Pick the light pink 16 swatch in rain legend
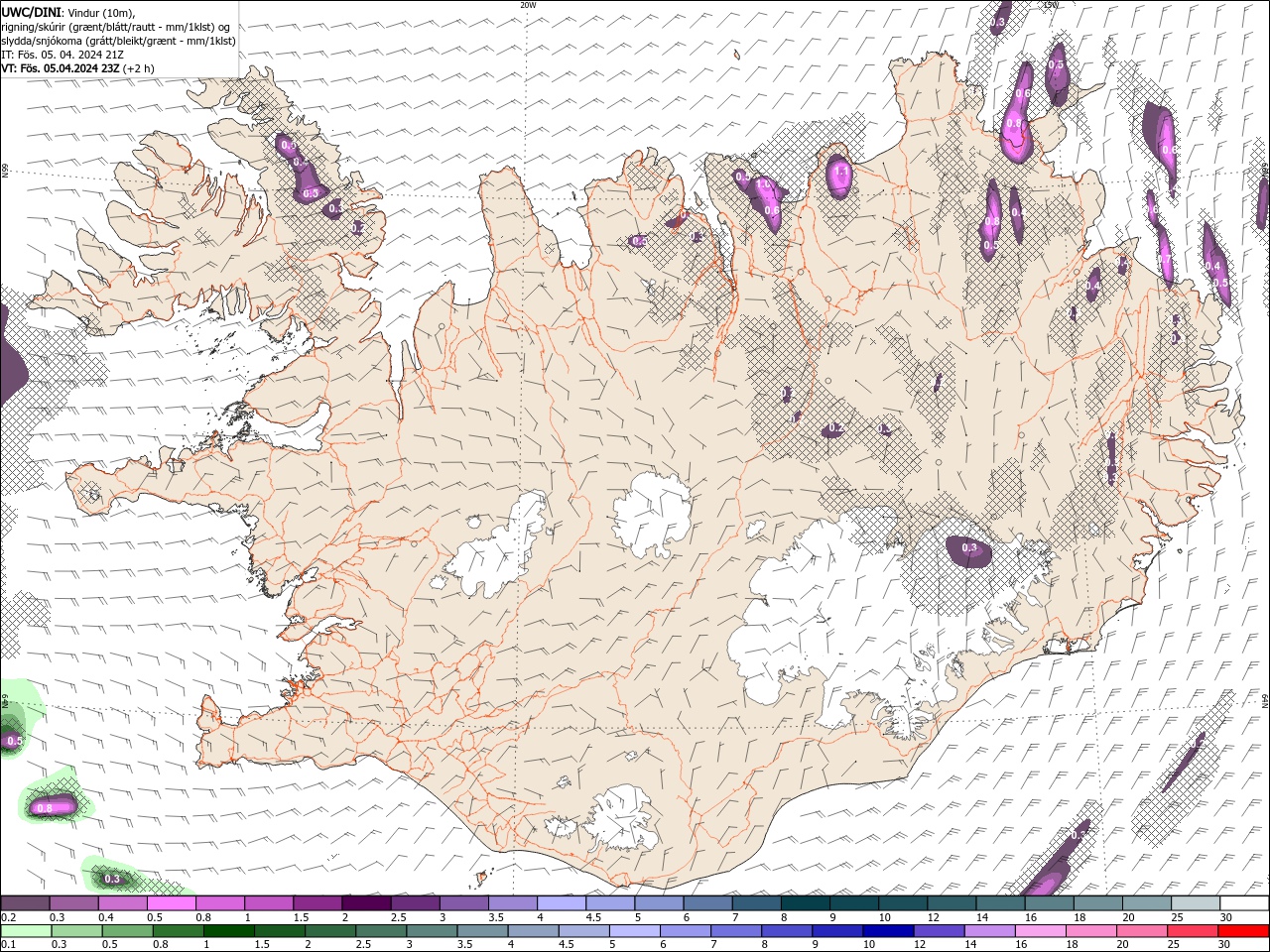The height and width of the screenshot is (952, 1270). 1041,931
